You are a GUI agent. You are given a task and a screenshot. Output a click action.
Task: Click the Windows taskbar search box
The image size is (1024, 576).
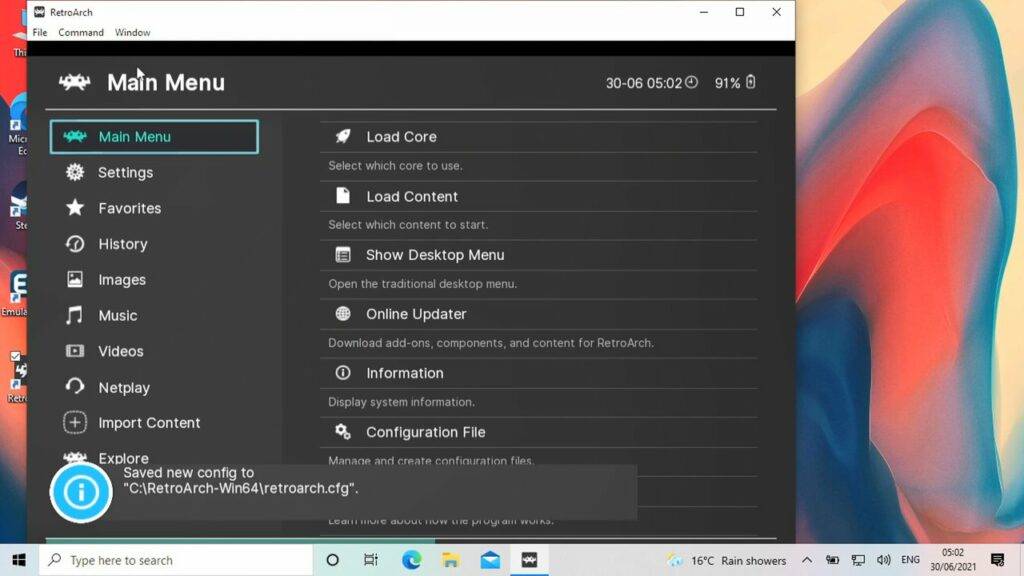(x=176, y=560)
